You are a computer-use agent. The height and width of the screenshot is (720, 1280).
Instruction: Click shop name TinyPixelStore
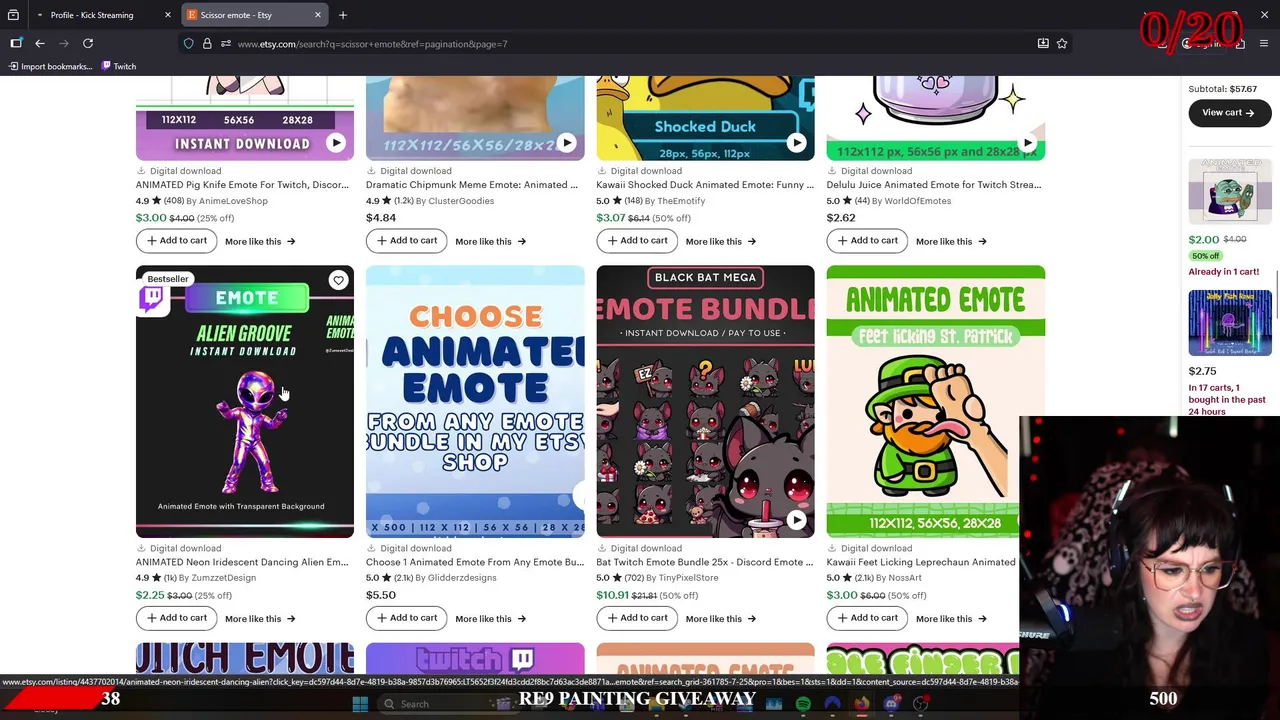coord(688,577)
